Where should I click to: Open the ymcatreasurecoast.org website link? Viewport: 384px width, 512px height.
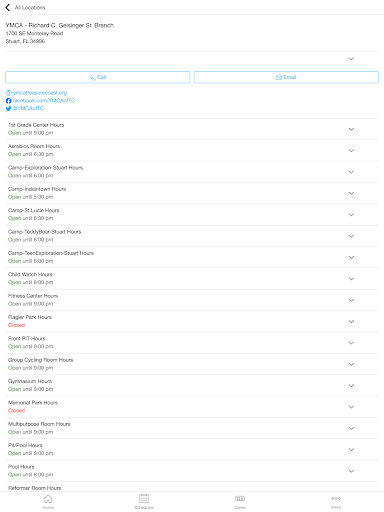click(40, 93)
